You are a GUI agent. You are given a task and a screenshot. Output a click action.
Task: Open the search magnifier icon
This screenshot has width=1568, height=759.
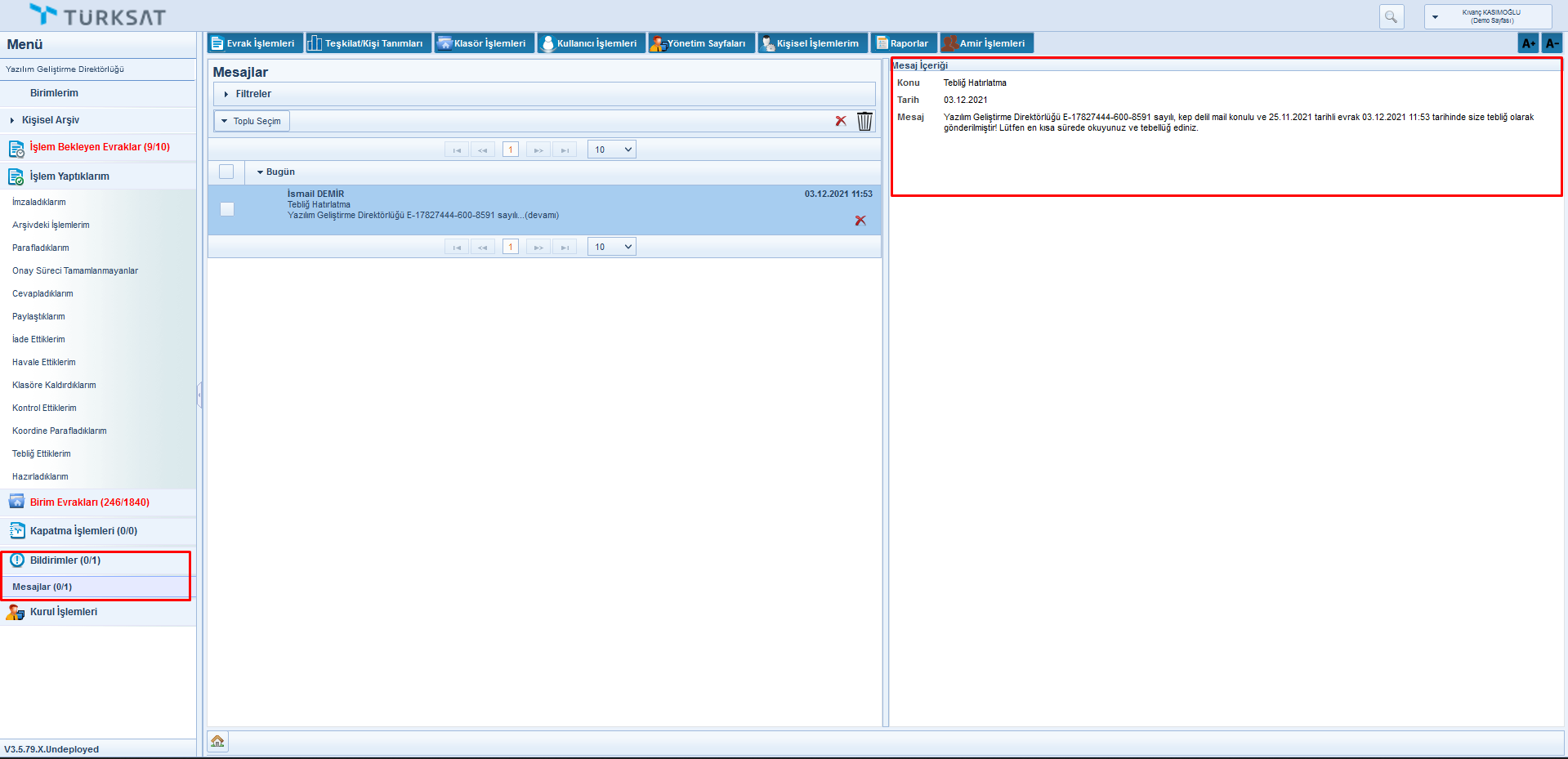[1391, 16]
